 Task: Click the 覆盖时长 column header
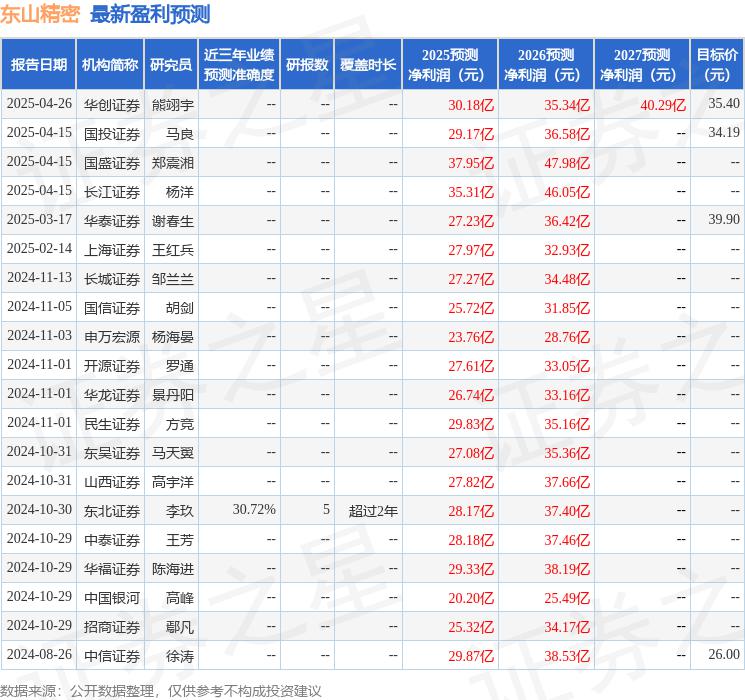coord(368,65)
